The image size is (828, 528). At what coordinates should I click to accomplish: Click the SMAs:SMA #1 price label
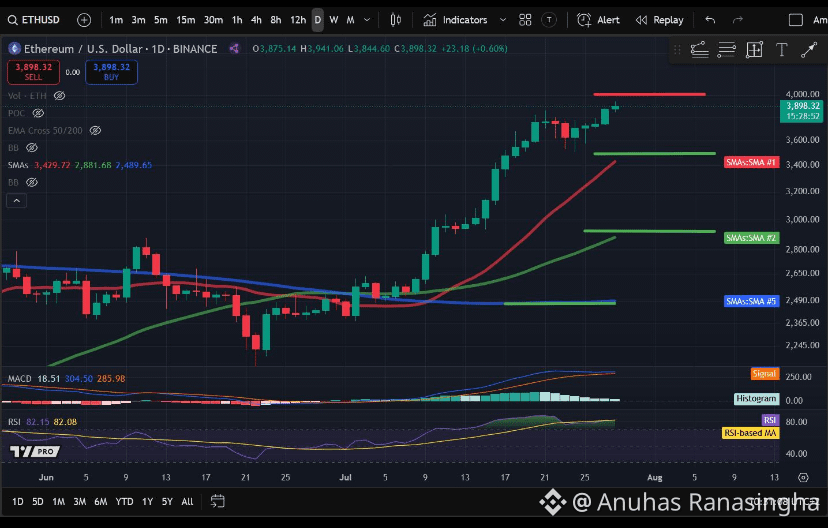click(x=751, y=162)
